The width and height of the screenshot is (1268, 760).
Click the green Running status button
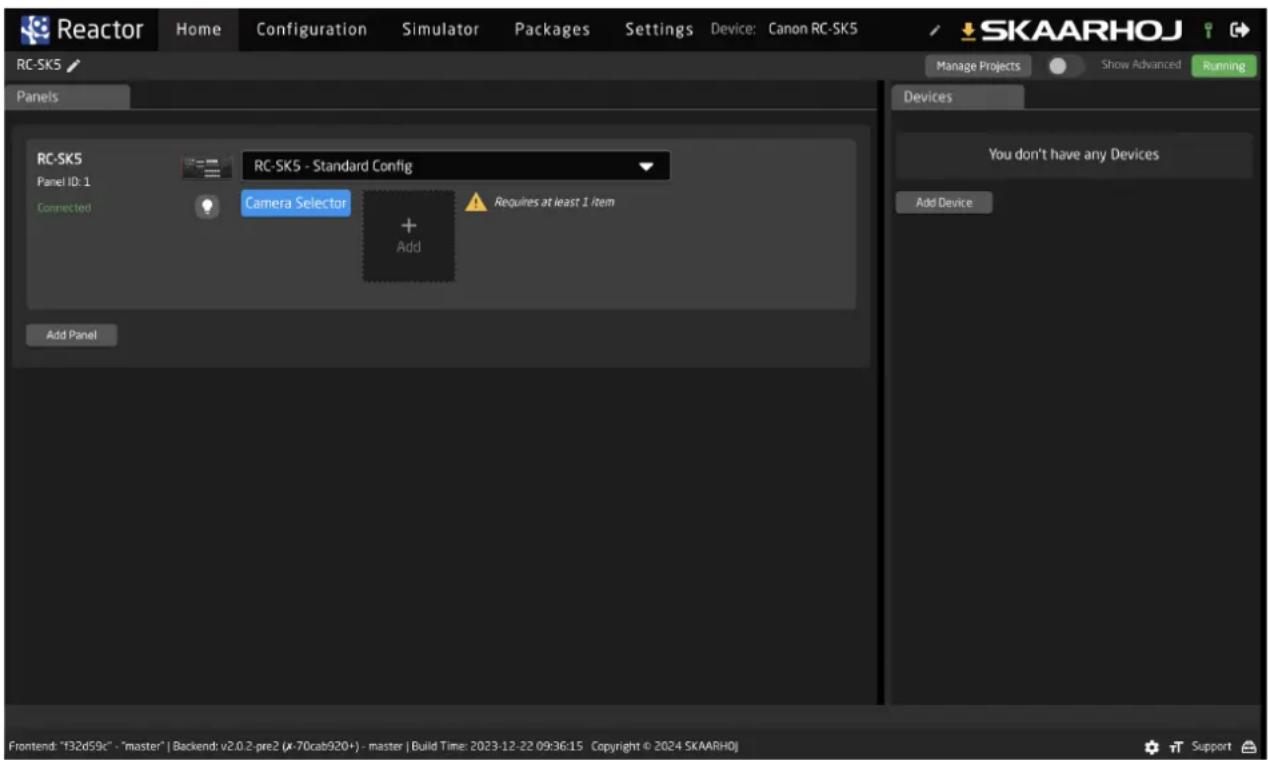1224,66
